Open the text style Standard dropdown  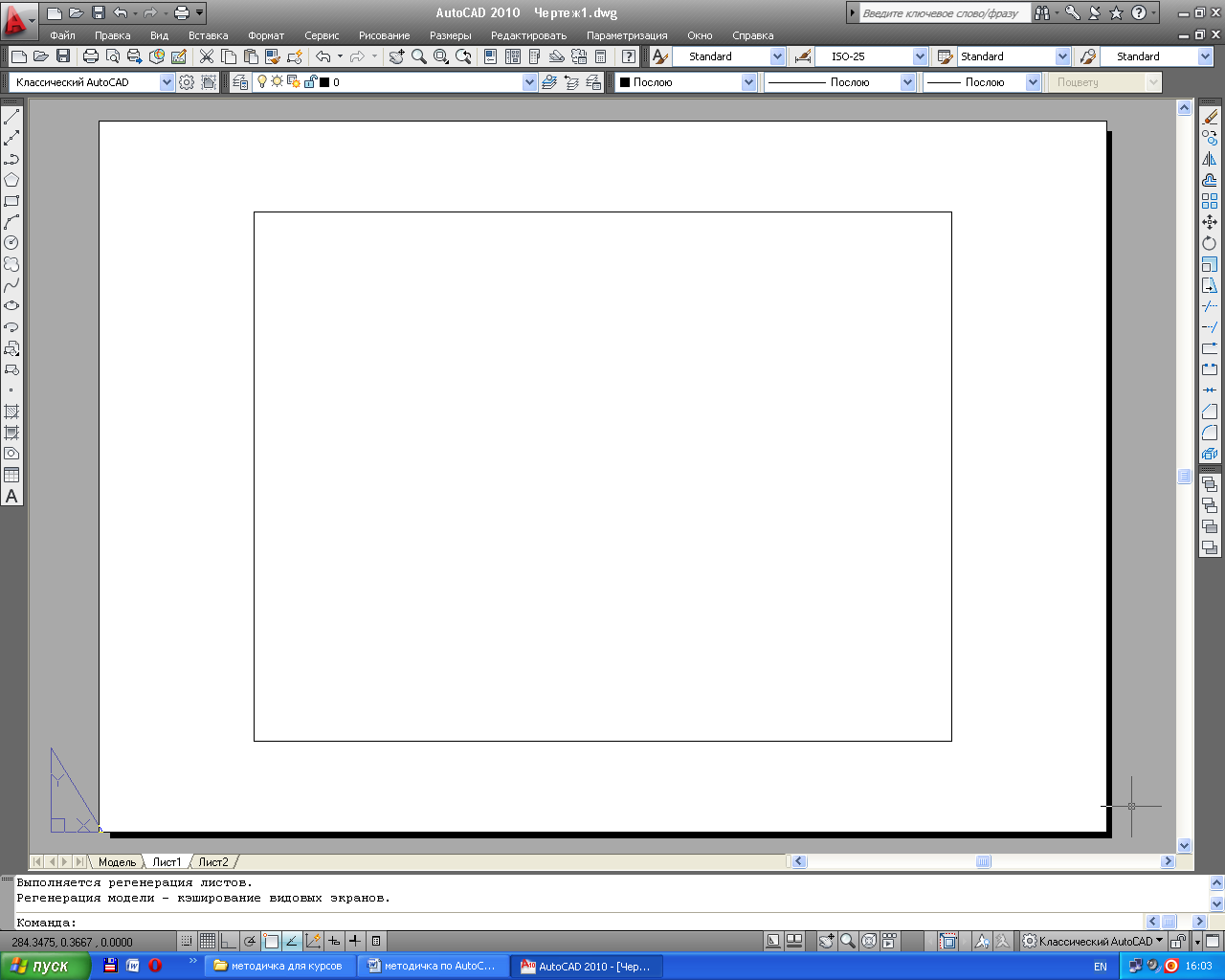777,56
